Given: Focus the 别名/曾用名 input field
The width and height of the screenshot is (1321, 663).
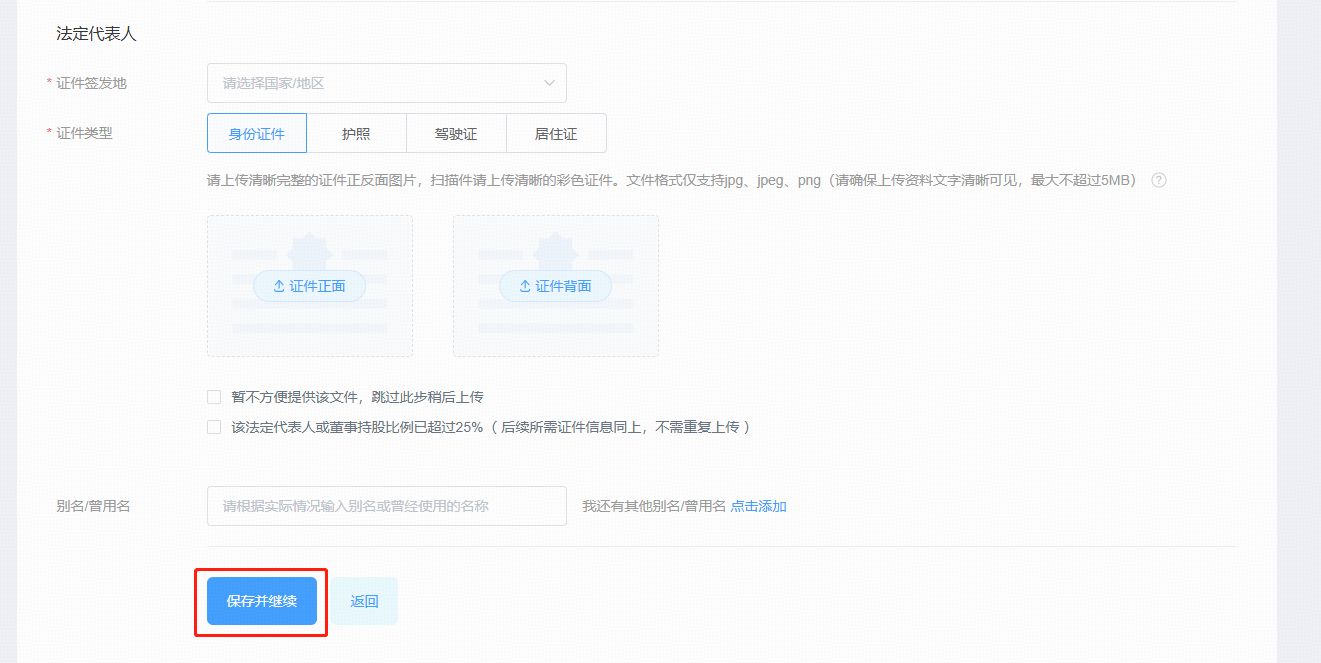Looking at the screenshot, I should (x=386, y=506).
